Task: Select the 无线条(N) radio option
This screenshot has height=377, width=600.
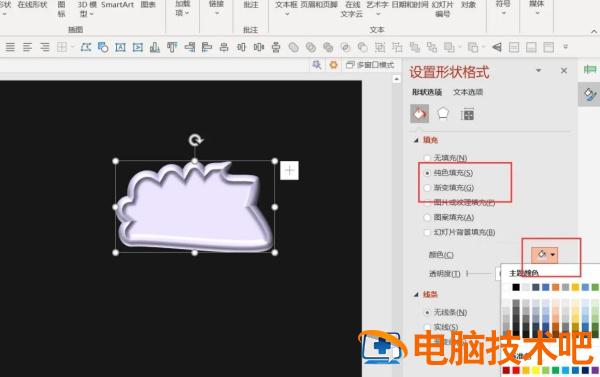Action: click(427, 312)
